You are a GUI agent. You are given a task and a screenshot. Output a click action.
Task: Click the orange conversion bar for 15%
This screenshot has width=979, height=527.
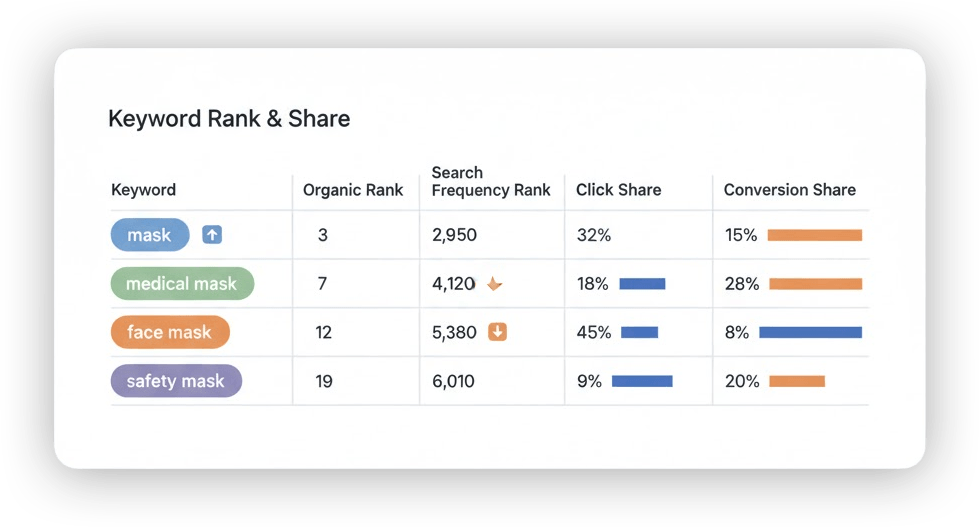pyautogui.click(x=815, y=235)
